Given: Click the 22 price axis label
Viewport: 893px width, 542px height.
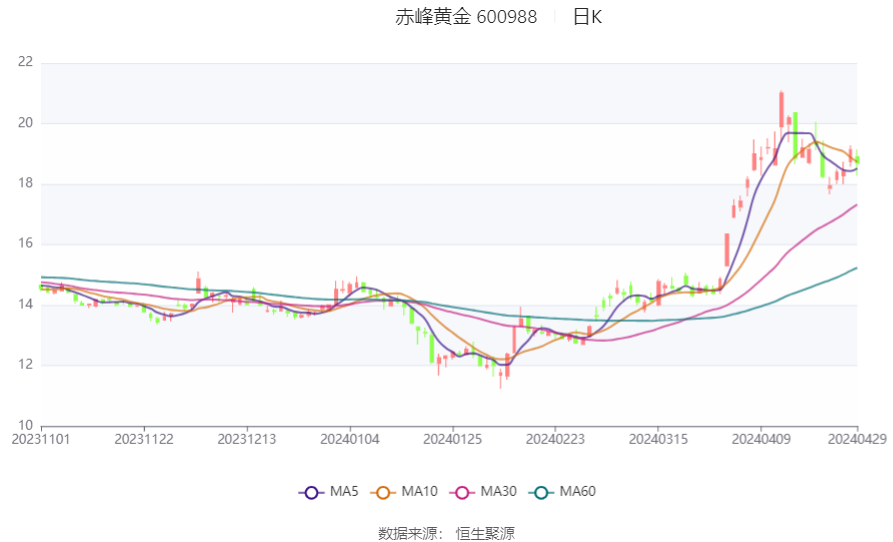Looking at the screenshot, I should pos(26,62).
